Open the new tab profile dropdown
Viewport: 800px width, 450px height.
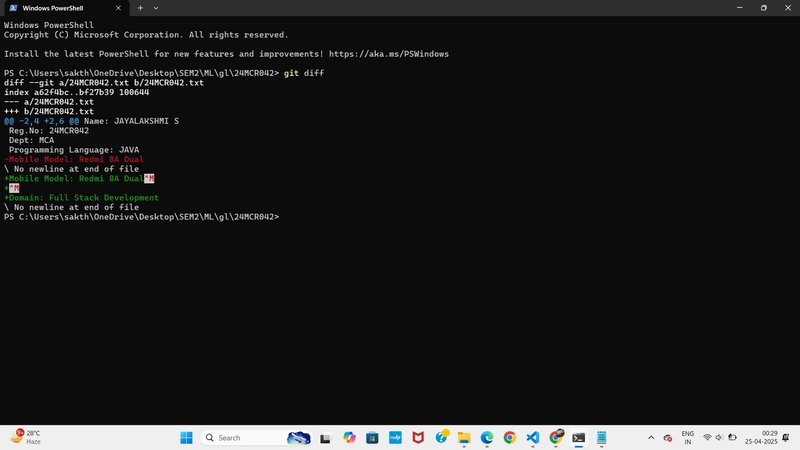point(156,8)
